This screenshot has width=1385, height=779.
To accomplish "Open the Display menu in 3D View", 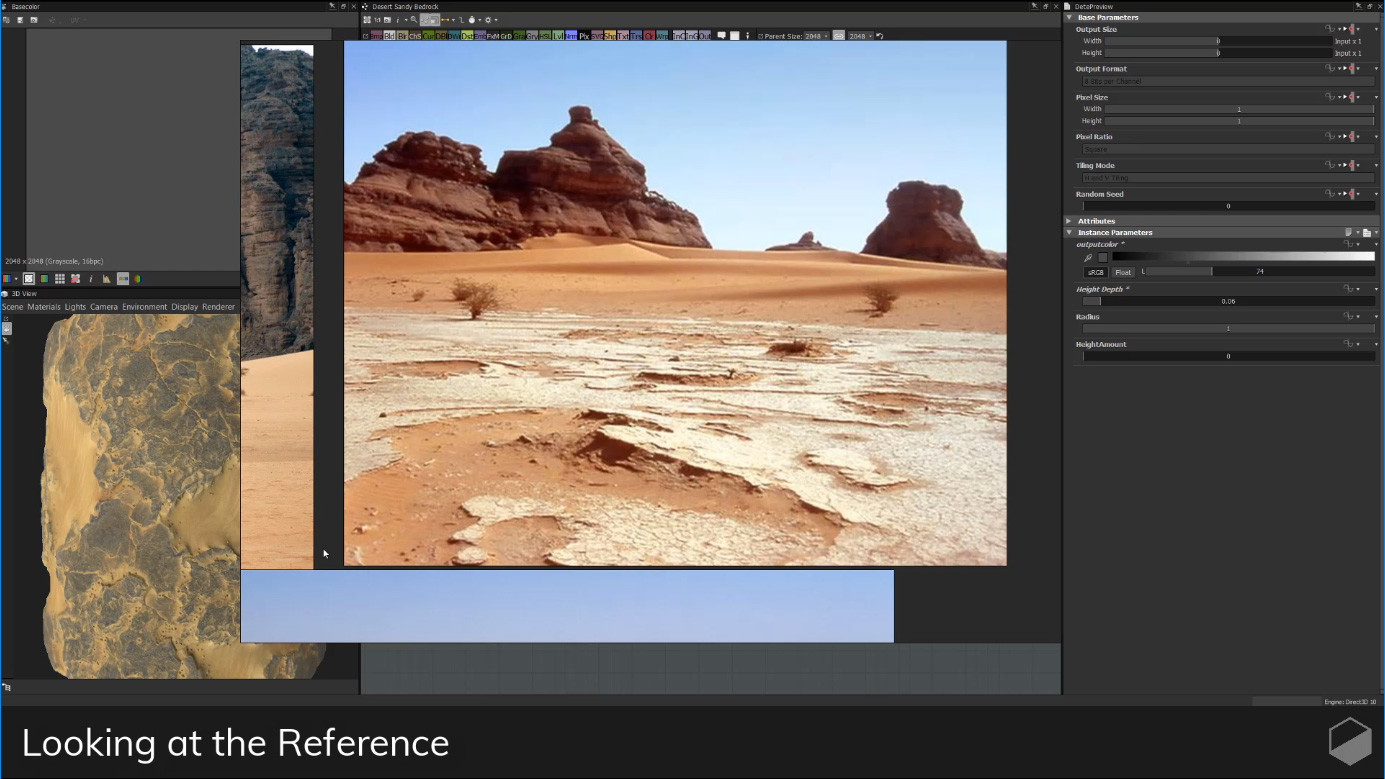I will [185, 307].
